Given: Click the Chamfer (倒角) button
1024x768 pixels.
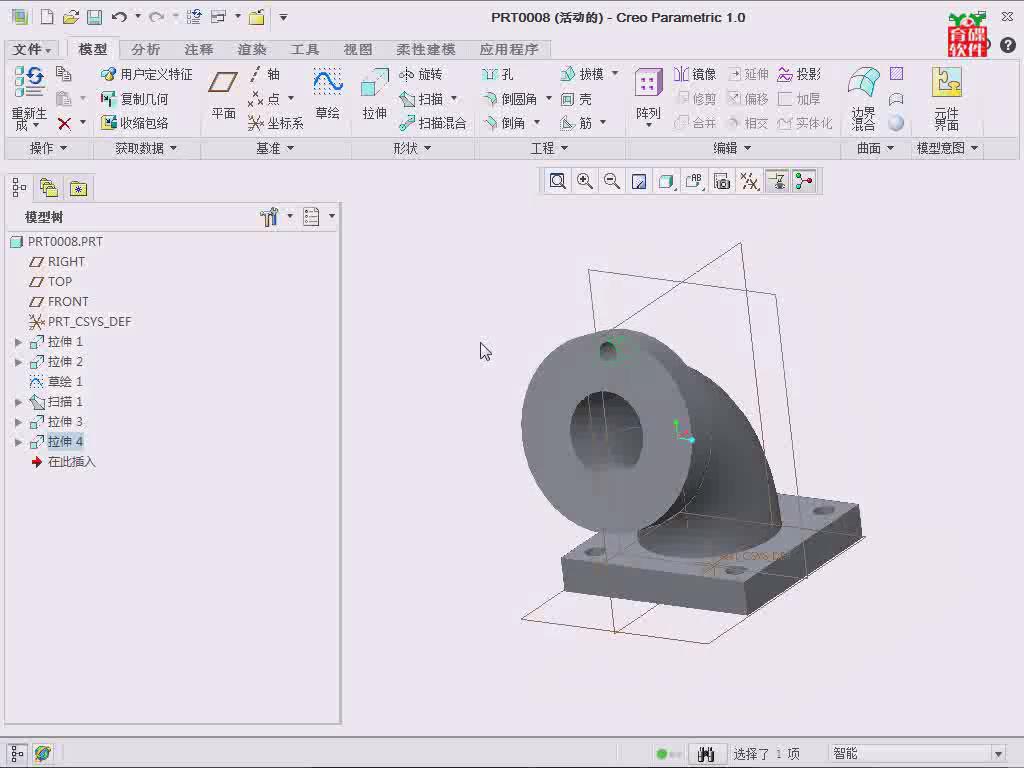Looking at the screenshot, I should (x=504, y=123).
